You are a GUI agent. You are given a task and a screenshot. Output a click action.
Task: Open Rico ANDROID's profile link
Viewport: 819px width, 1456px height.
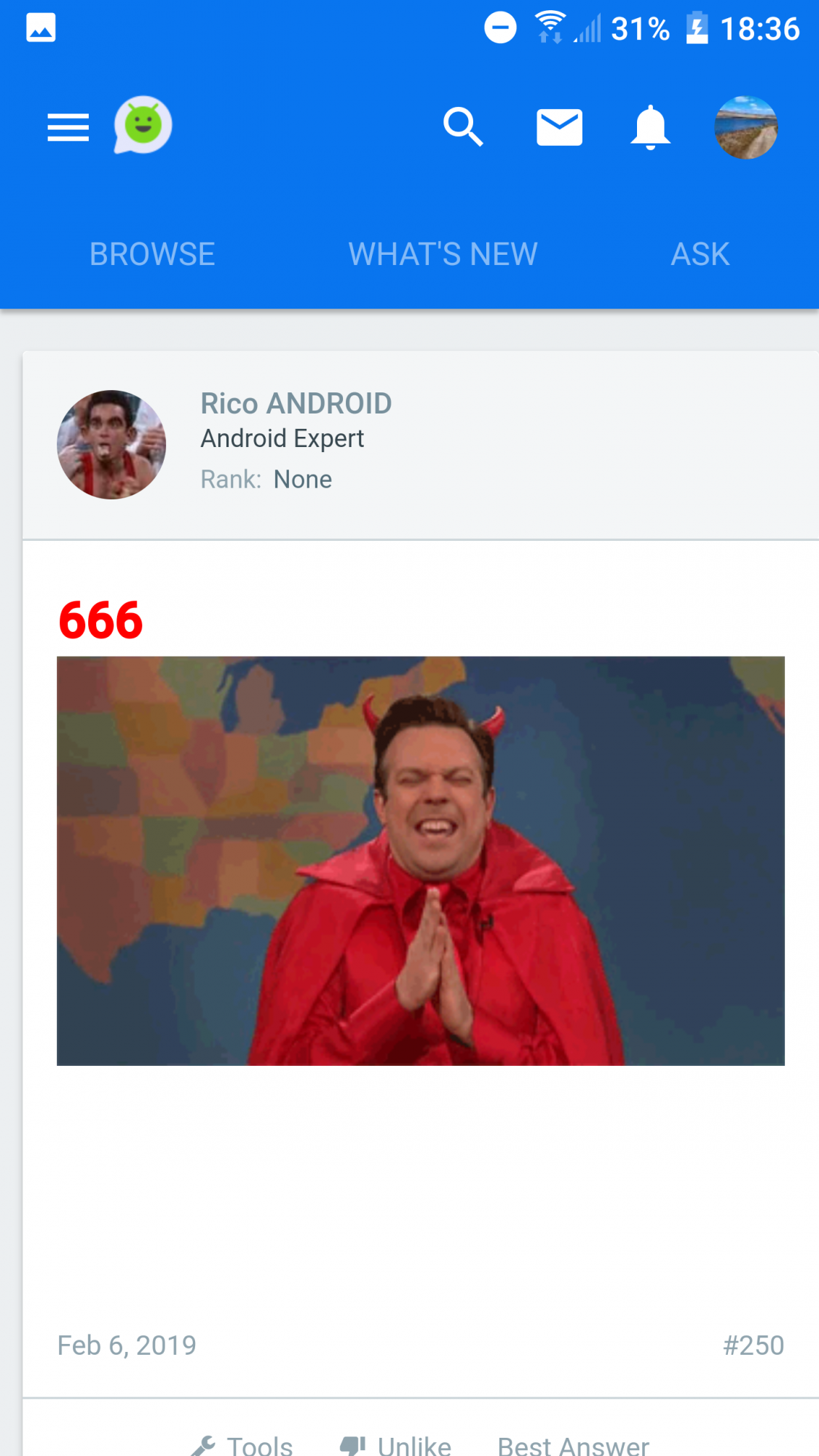pyautogui.click(x=296, y=403)
